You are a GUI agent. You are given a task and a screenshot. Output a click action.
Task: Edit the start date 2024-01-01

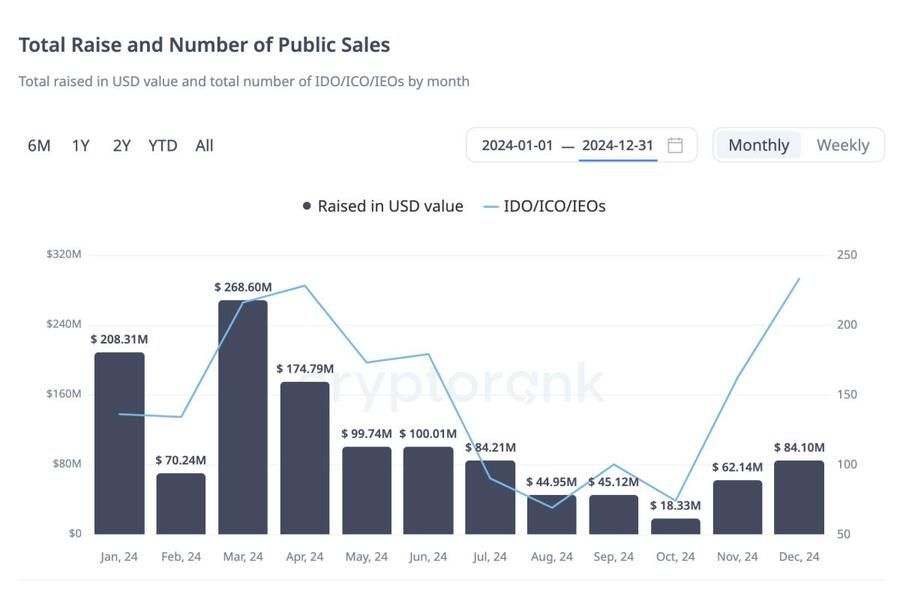517,145
